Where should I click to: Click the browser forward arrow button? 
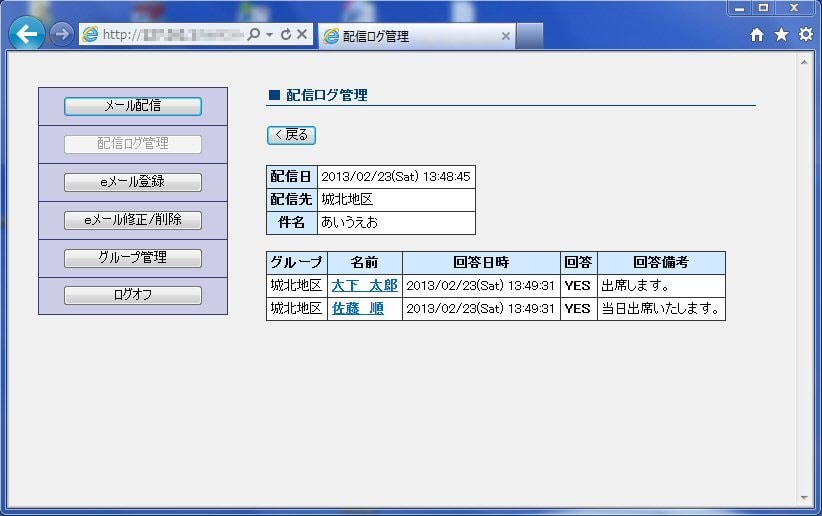[61, 34]
